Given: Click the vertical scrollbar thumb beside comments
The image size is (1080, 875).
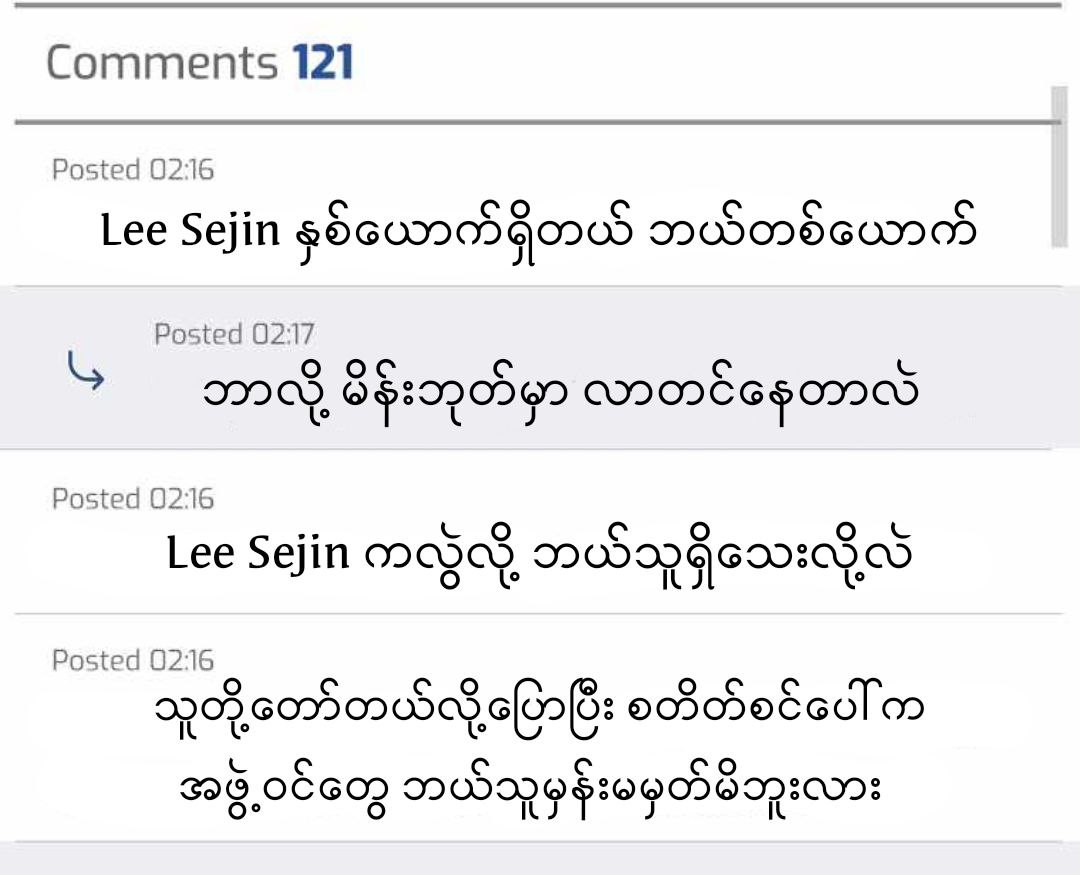Looking at the screenshot, I should tap(1059, 165).
